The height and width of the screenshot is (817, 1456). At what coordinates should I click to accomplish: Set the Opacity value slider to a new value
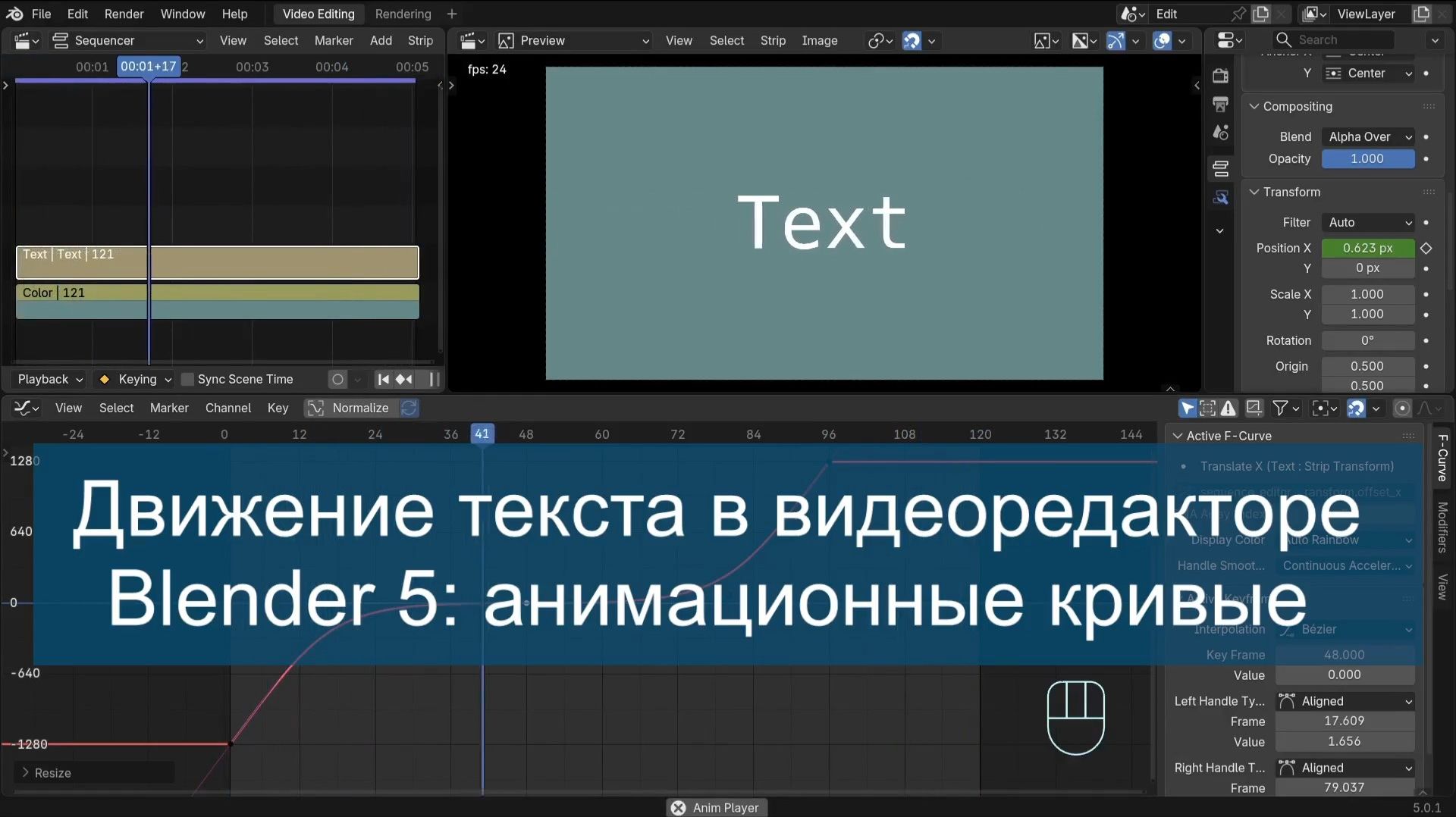pyautogui.click(x=1367, y=158)
